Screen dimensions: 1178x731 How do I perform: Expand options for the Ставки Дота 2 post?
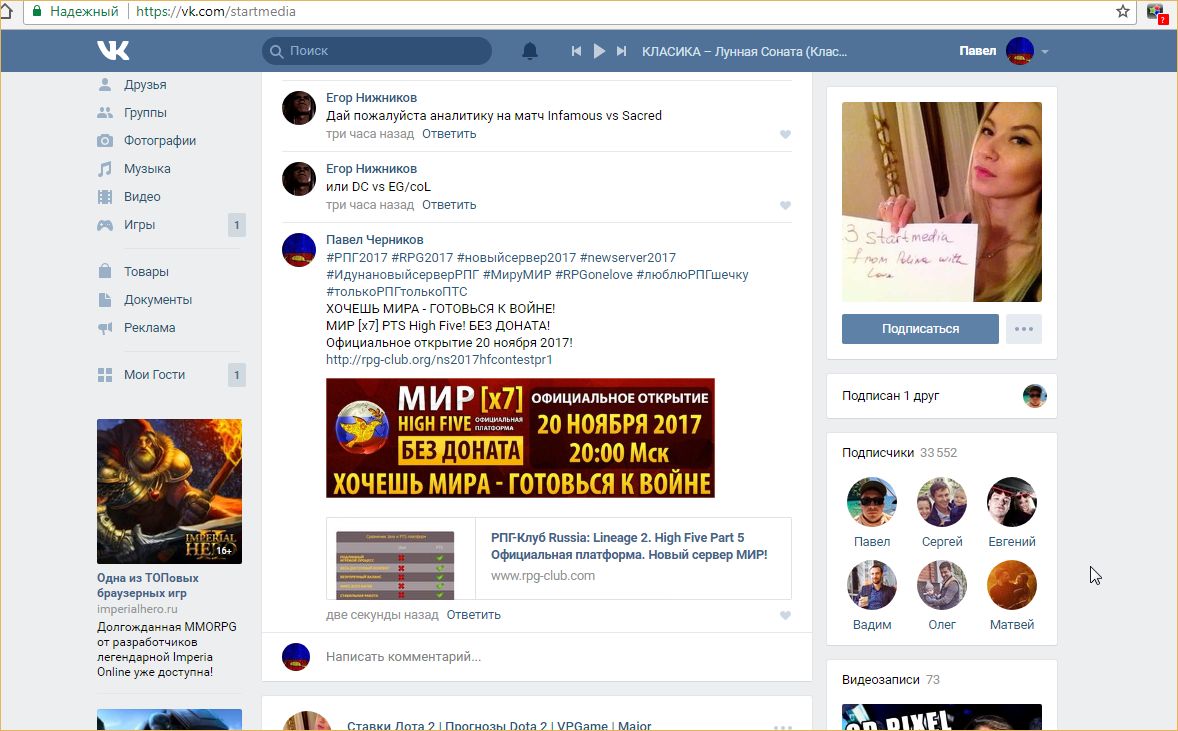point(782,727)
